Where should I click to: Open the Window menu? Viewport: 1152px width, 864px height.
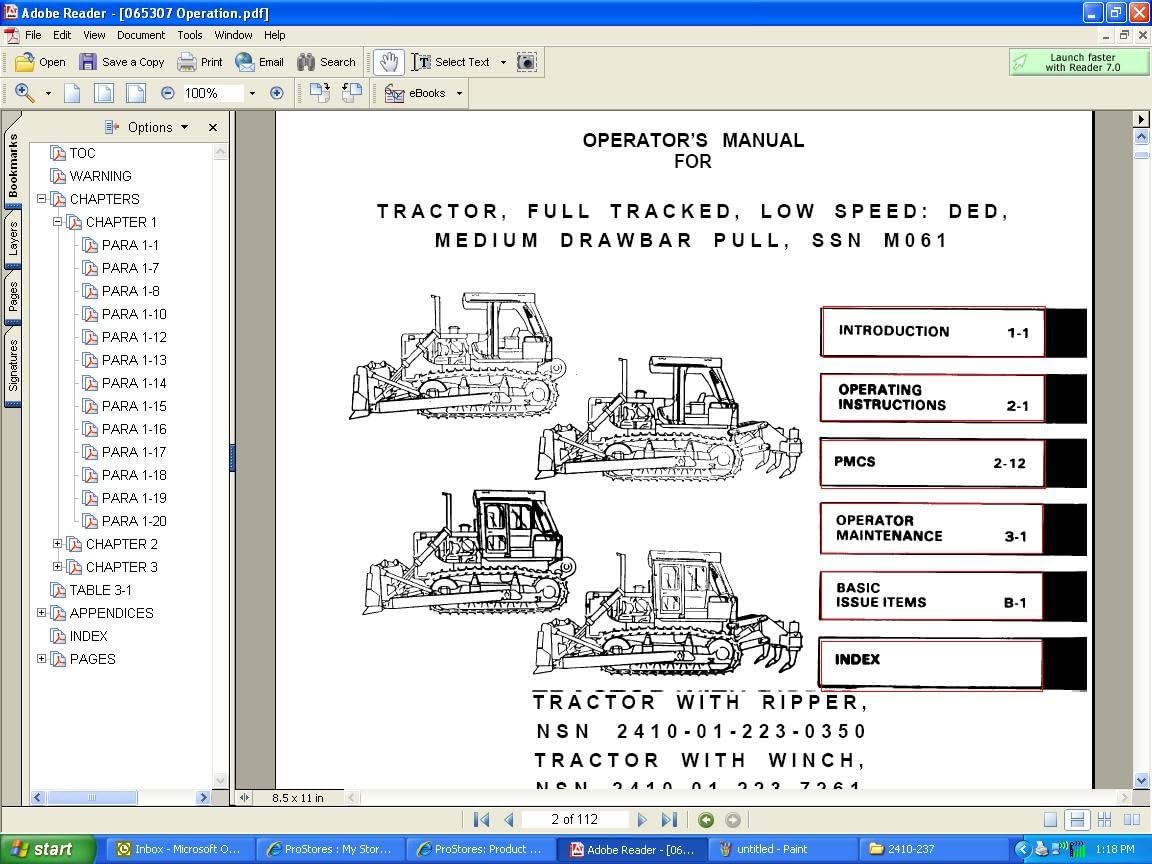[x=233, y=35]
